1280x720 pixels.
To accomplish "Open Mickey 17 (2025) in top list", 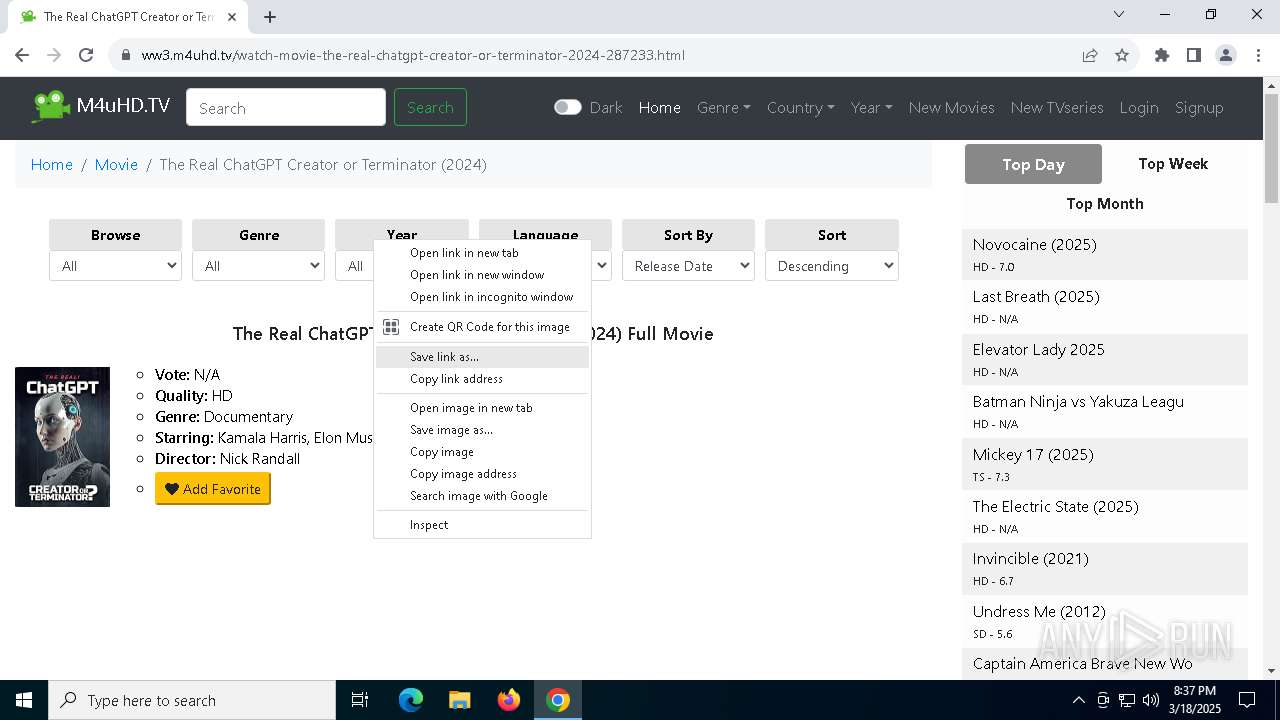I will pos(1033,455).
